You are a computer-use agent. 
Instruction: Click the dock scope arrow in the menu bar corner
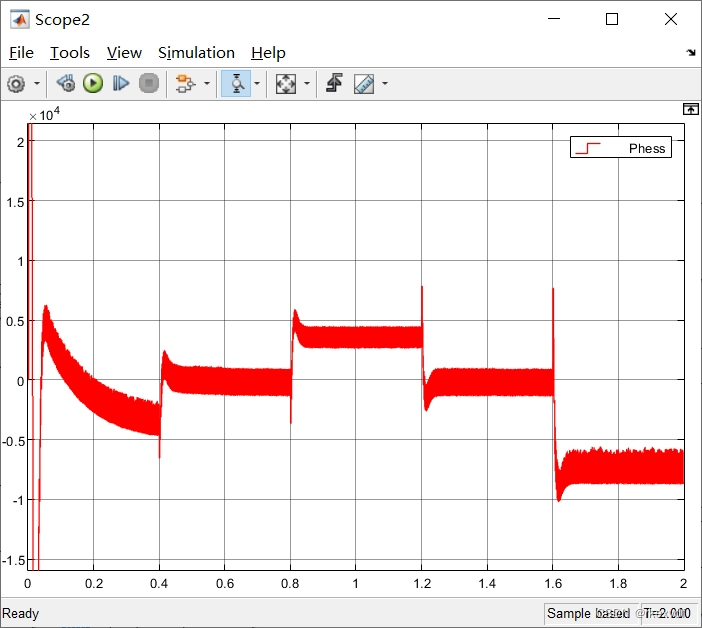(x=691, y=53)
